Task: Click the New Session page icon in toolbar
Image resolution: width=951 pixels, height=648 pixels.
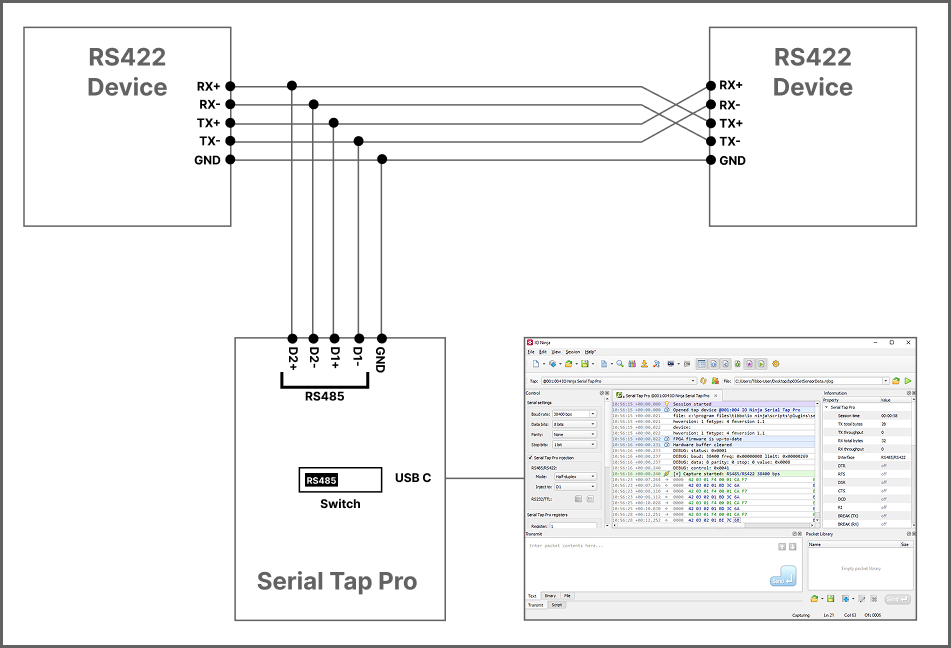Action: (536, 363)
